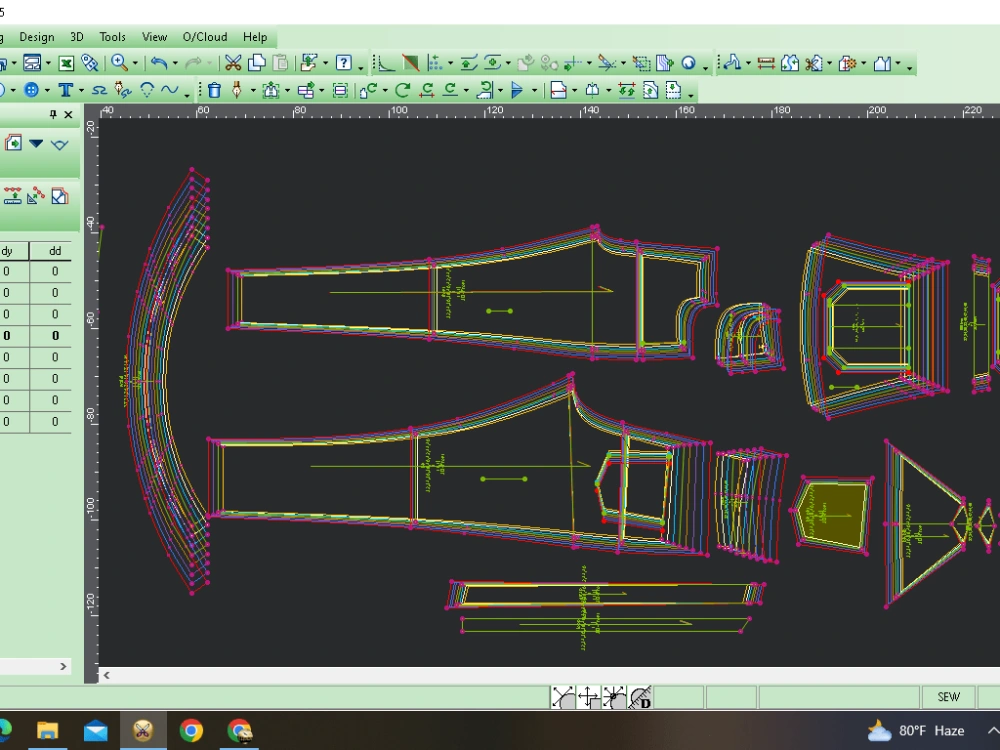The image size is (1000, 750).
Task: Click the trash bin Delete icon
Action: tap(214, 90)
